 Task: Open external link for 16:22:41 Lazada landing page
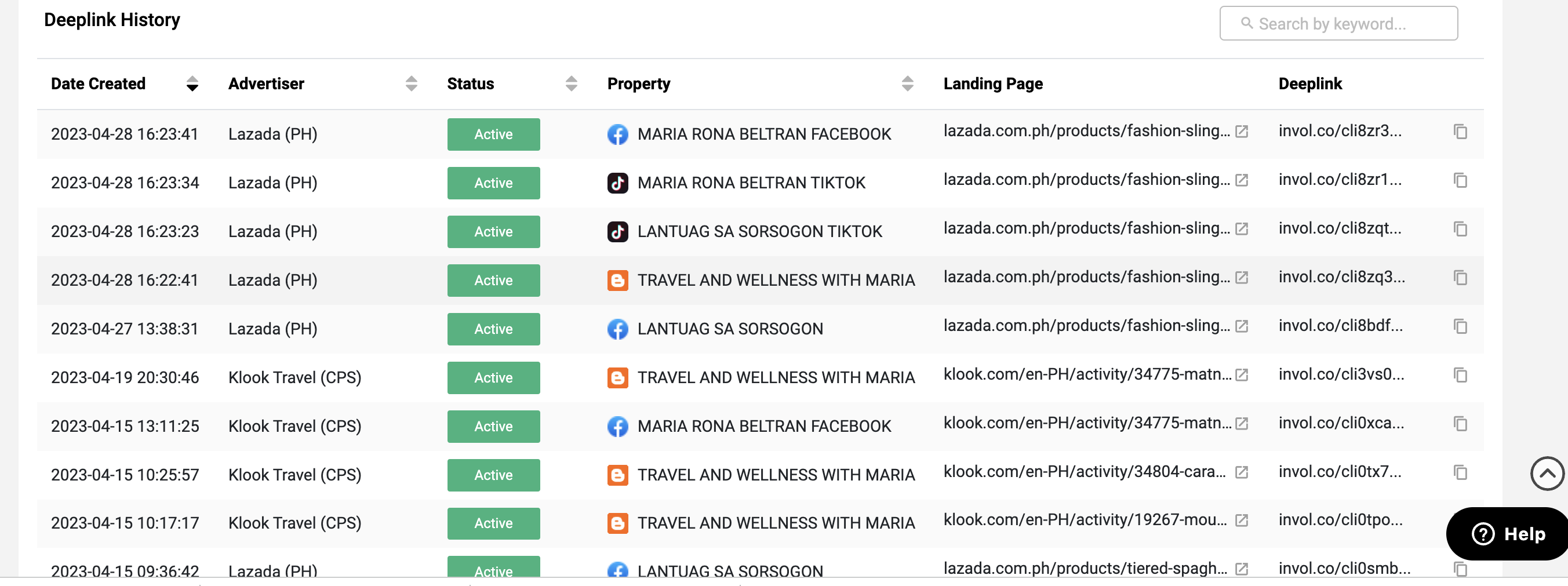[x=1241, y=278]
